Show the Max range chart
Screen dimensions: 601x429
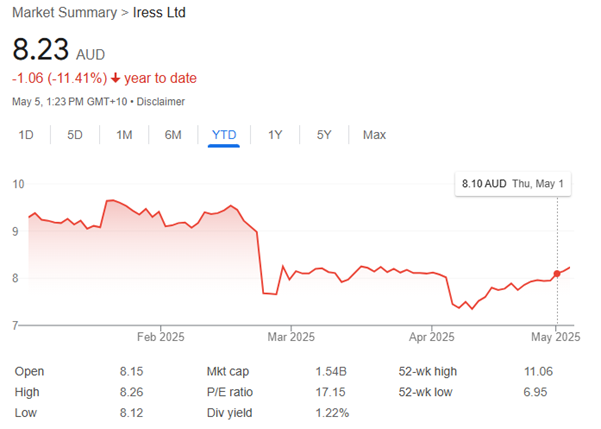coord(374,135)
